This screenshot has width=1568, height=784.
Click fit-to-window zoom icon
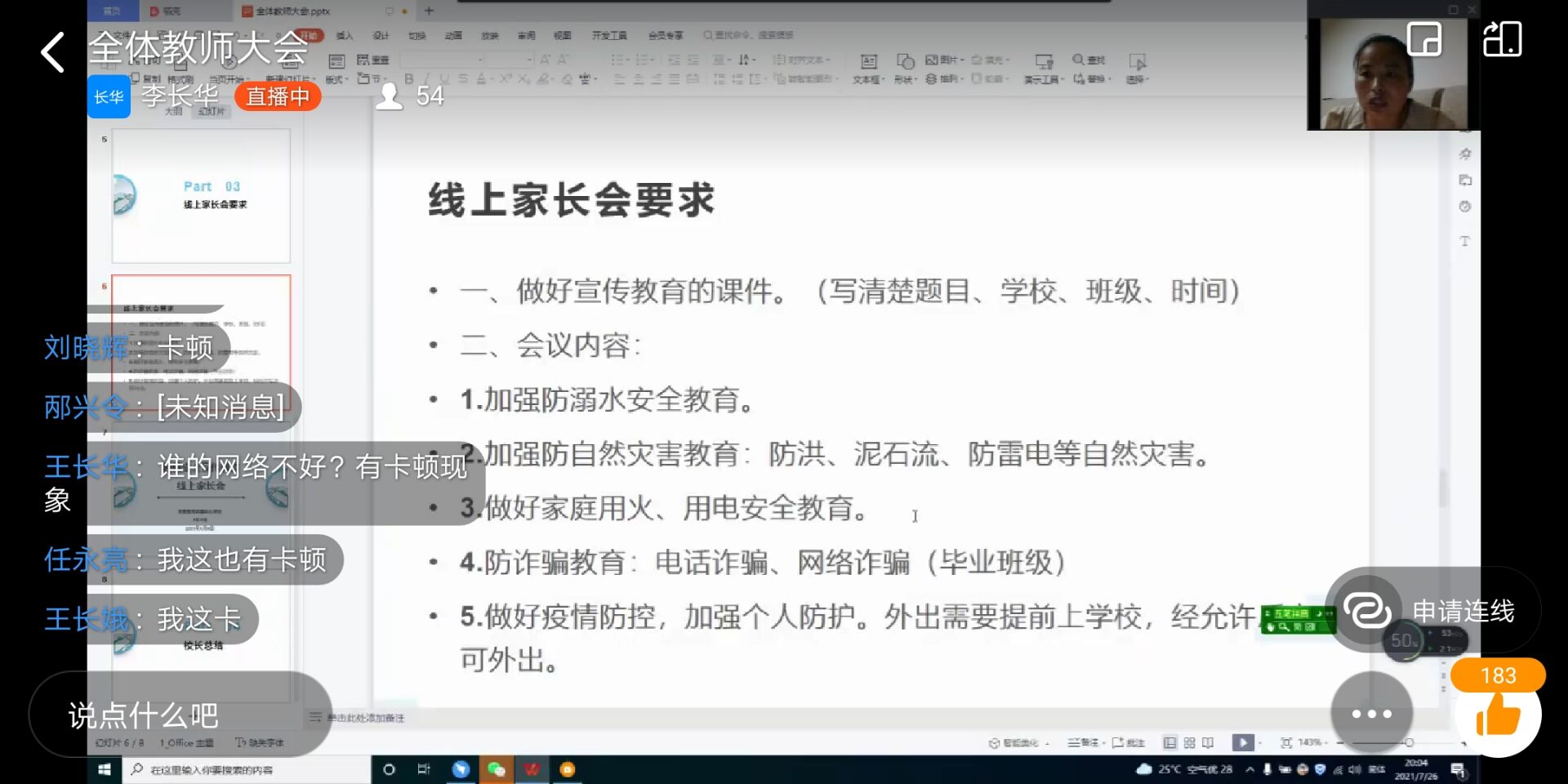[1286, 742]
